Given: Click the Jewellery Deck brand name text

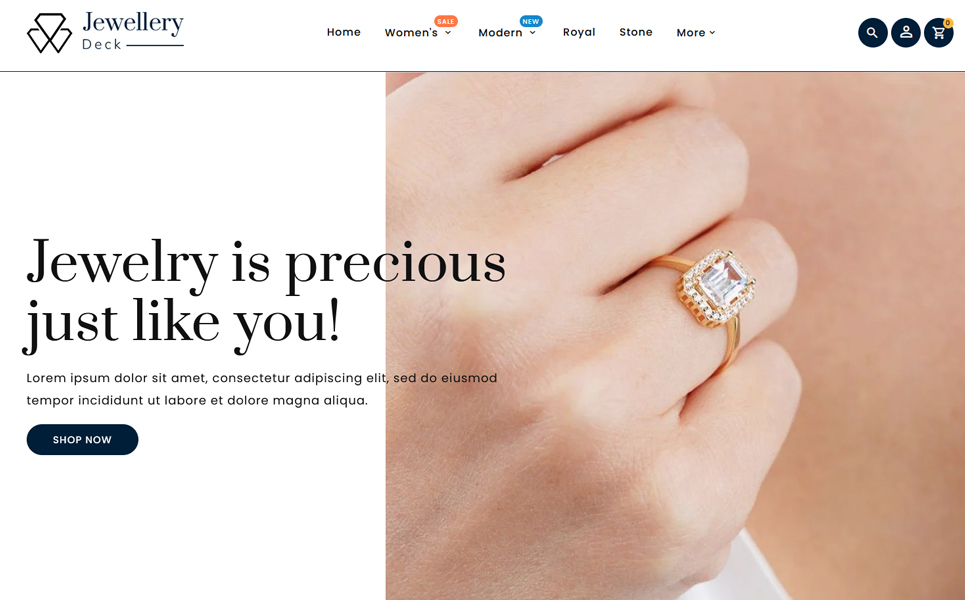Looking at the screenshot, I should click(133, 31).
